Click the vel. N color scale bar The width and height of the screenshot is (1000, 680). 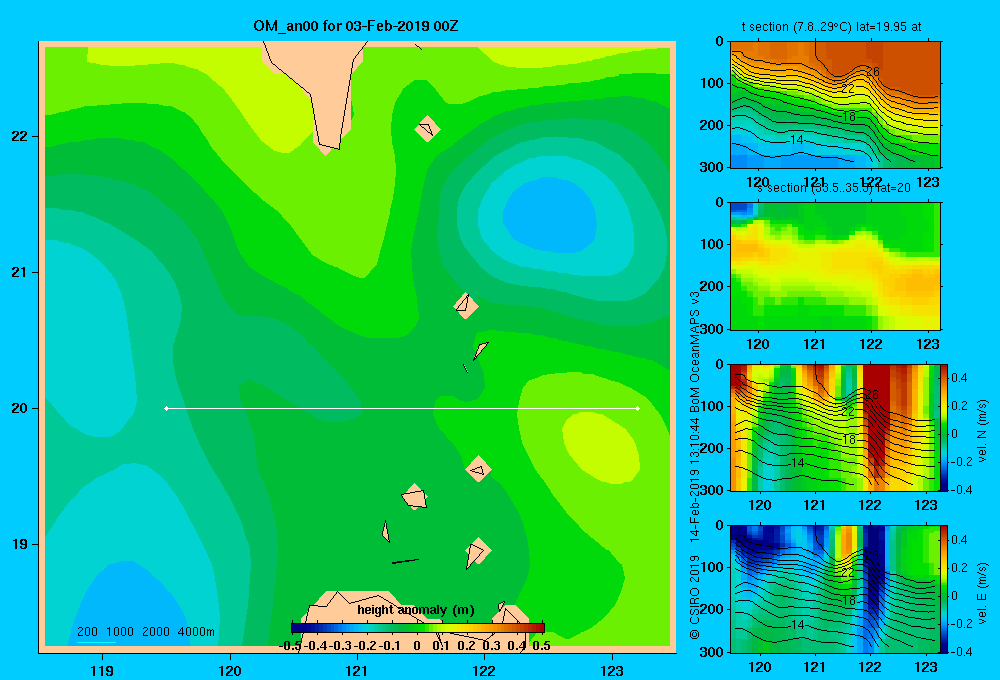[x=944, y=427]
